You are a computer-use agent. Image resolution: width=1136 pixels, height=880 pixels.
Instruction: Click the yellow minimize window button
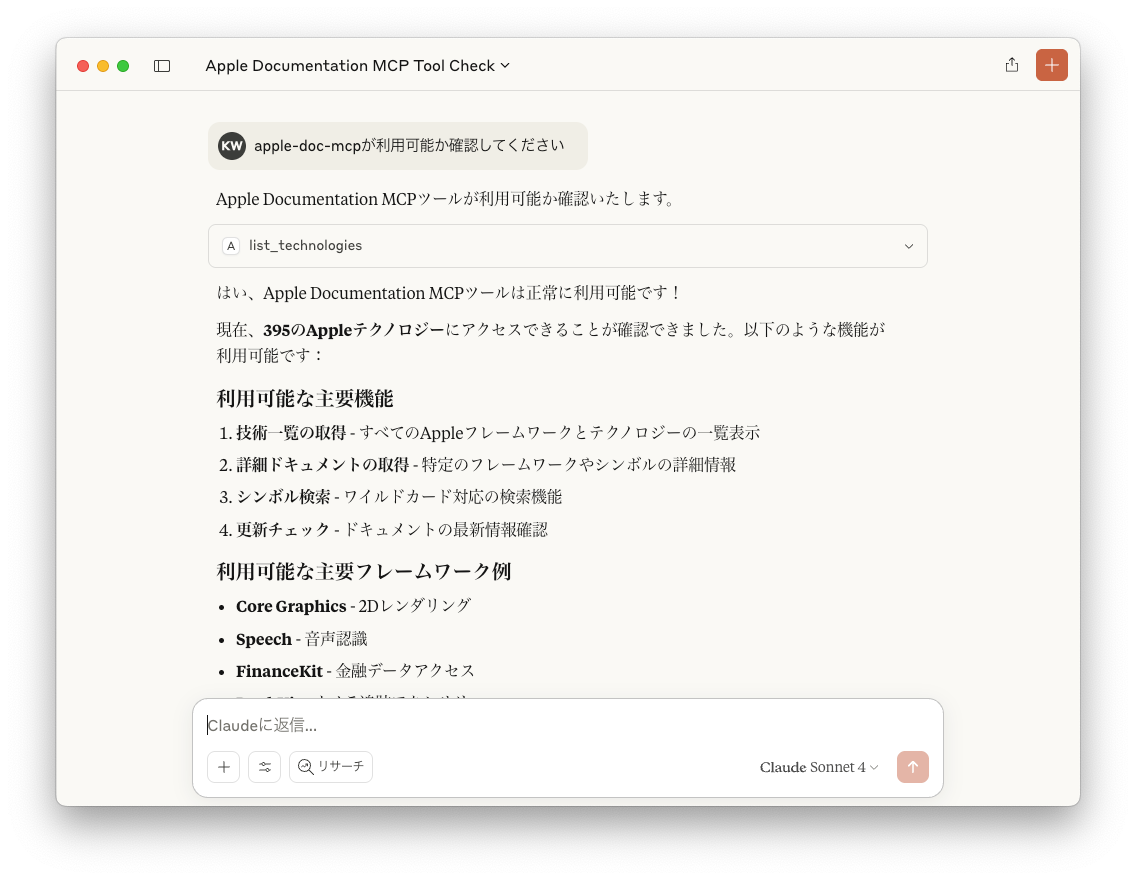pyautogui.click(x=103, y=66)
